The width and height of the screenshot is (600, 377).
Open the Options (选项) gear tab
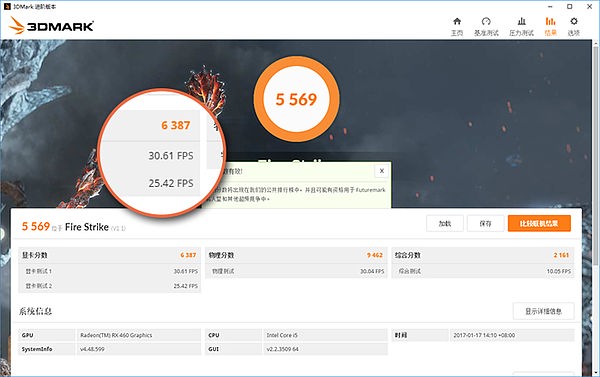click(x=574, y=26)
